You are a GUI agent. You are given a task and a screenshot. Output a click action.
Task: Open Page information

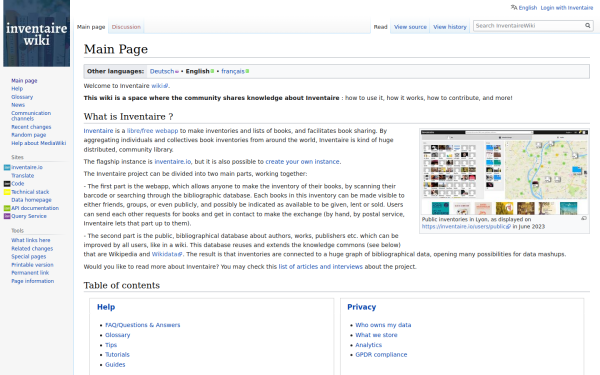click(x=33, y=281)
